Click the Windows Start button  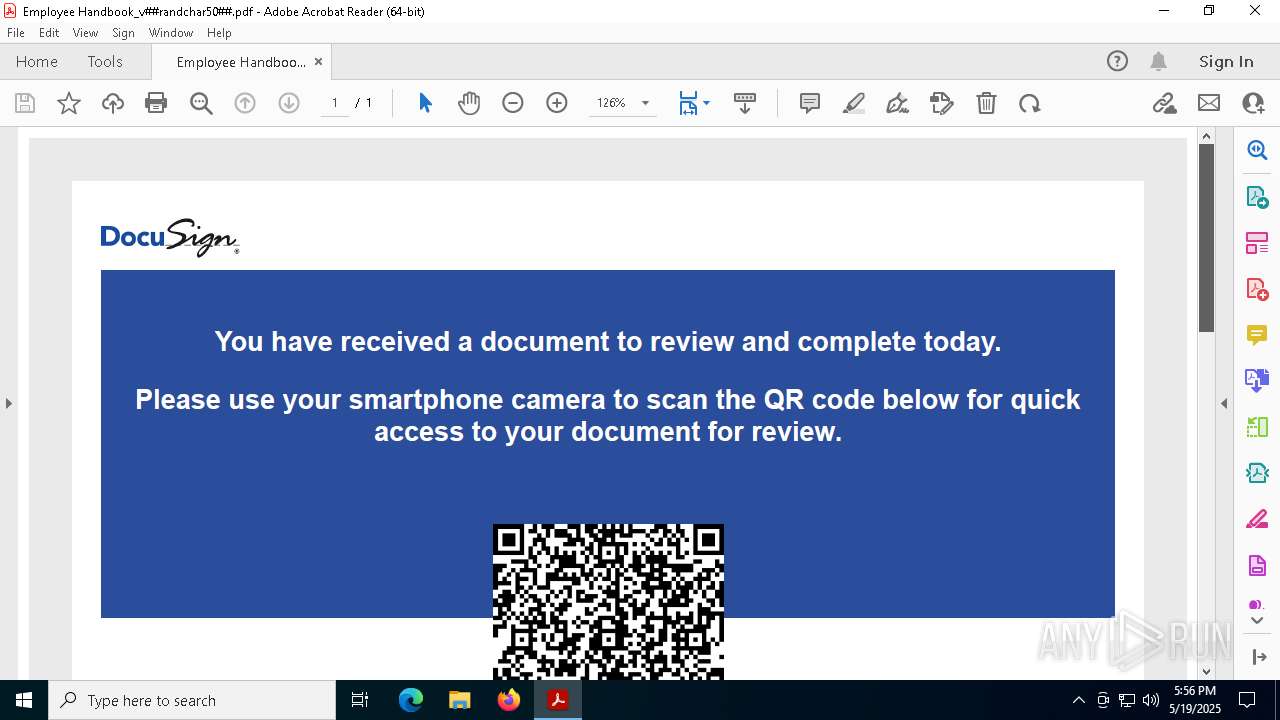[x=24, y=700]
